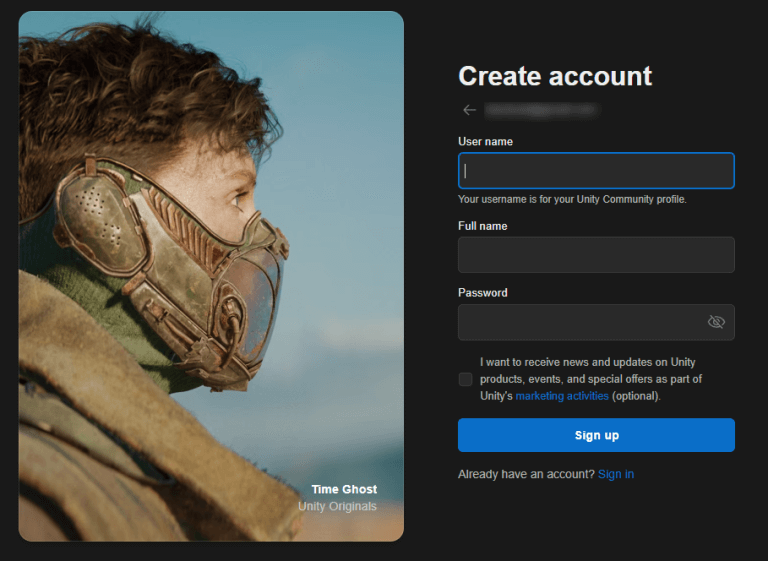768x561 pixels.
Task: Click the Password label
Action: coord(482,293)
